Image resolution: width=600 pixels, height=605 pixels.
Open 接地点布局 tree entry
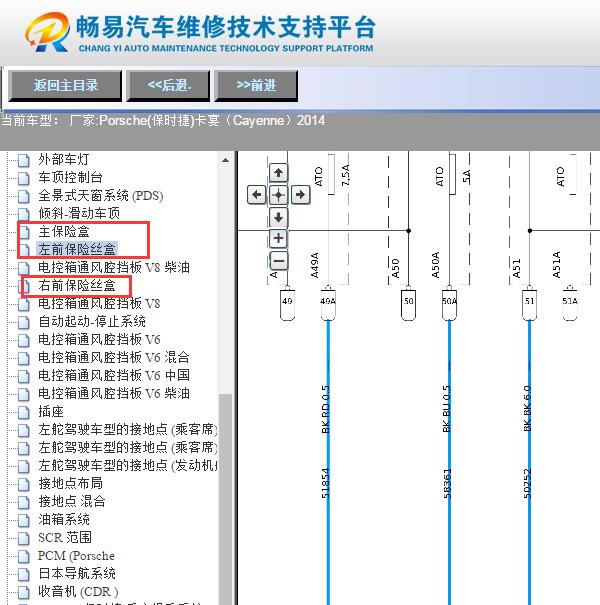pos(70,483)
